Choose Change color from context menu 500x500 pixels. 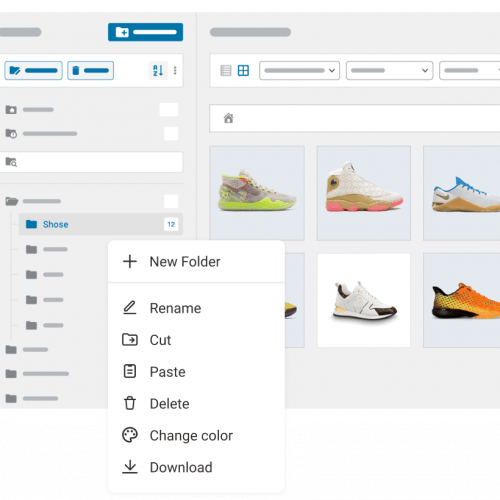pos(196,435)
